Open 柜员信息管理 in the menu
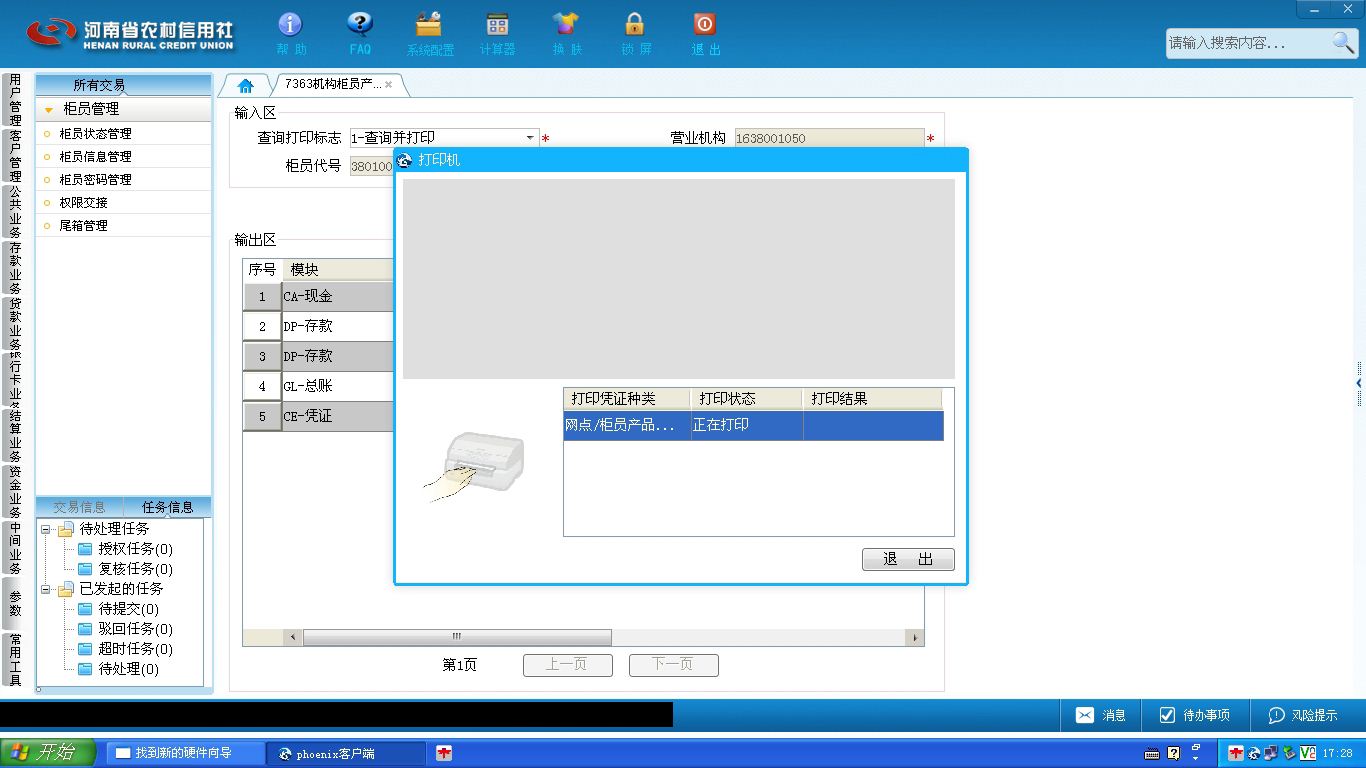Viewport: 1366px width, 768px height. pos(95,156)
